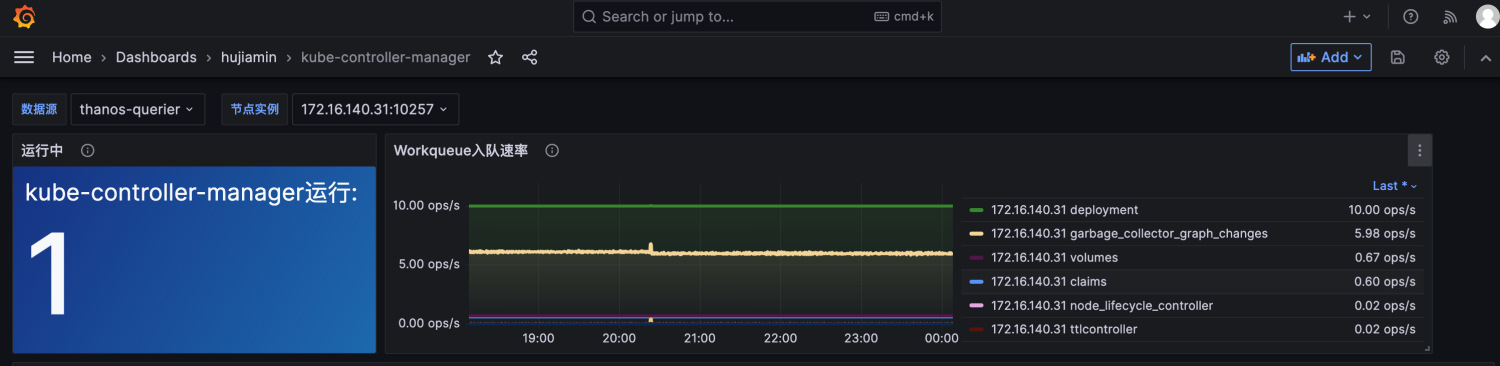Collapse top bar with chevron-up icon

1485,58
